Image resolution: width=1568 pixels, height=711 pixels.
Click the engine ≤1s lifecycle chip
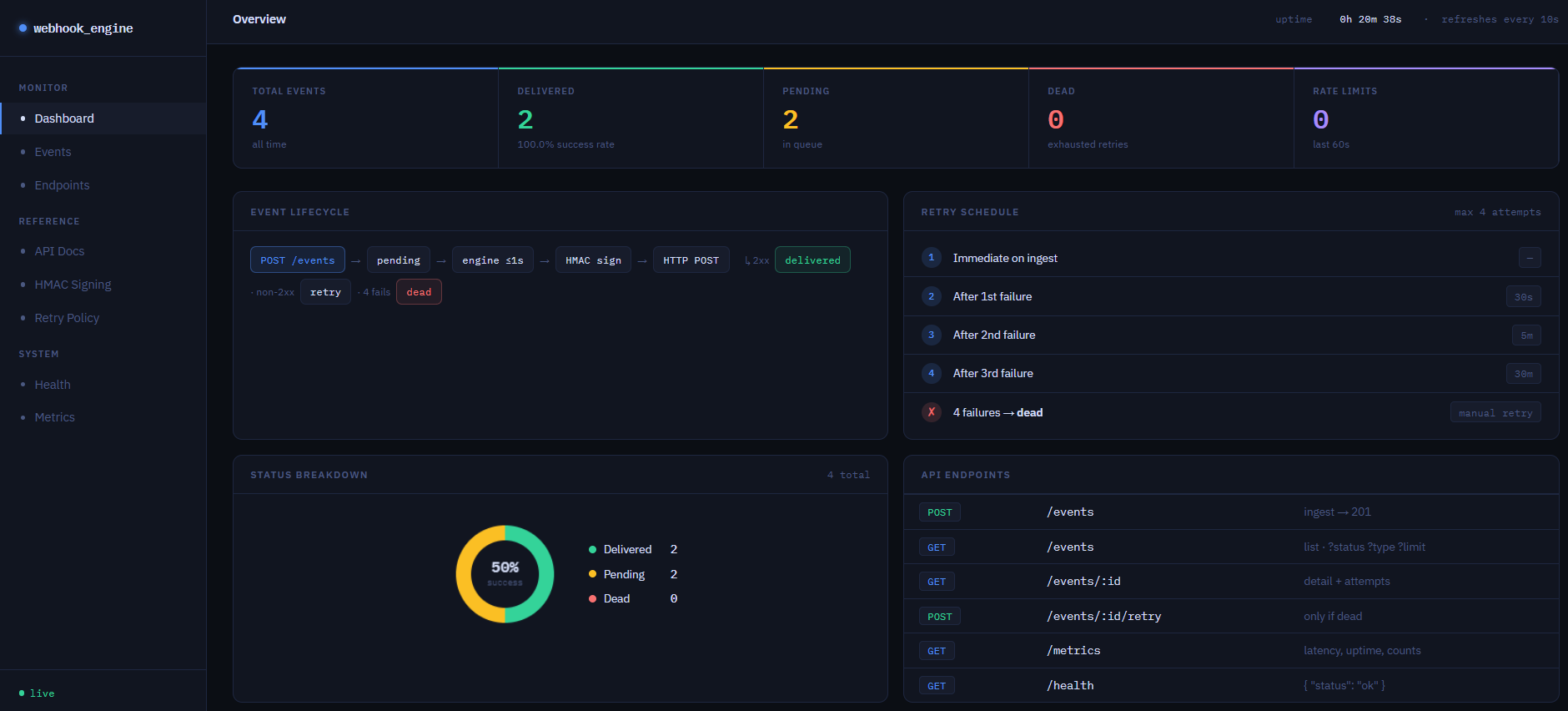(493, 260)
